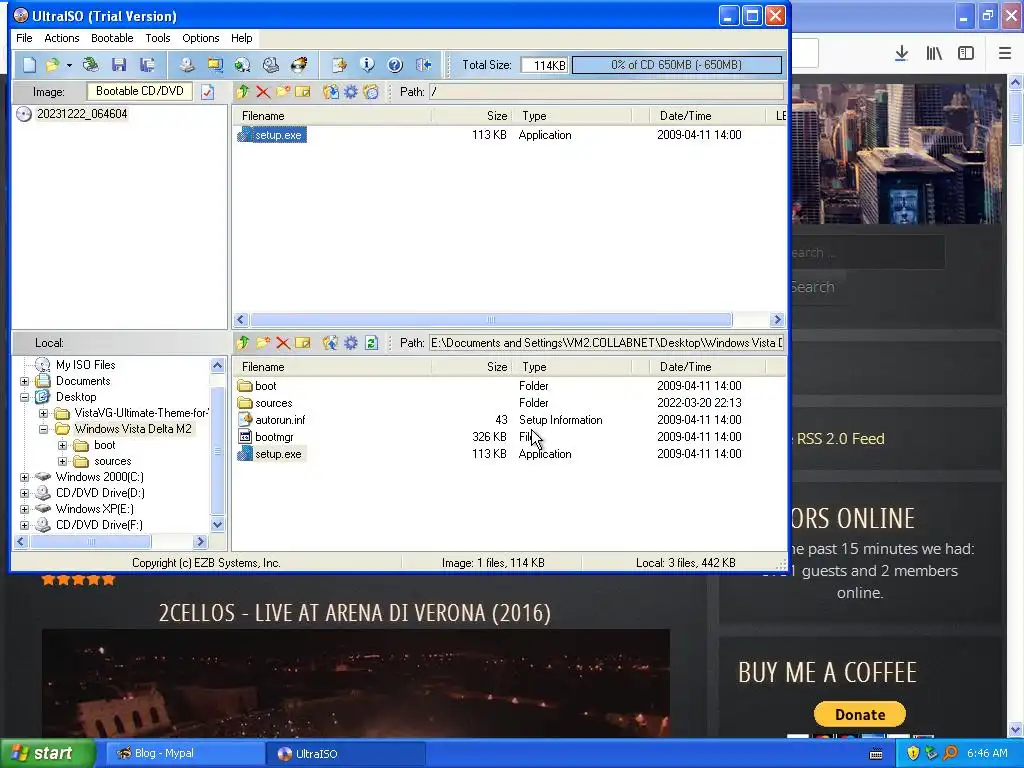Click the Save As toolbar icon

pos(148,65)
